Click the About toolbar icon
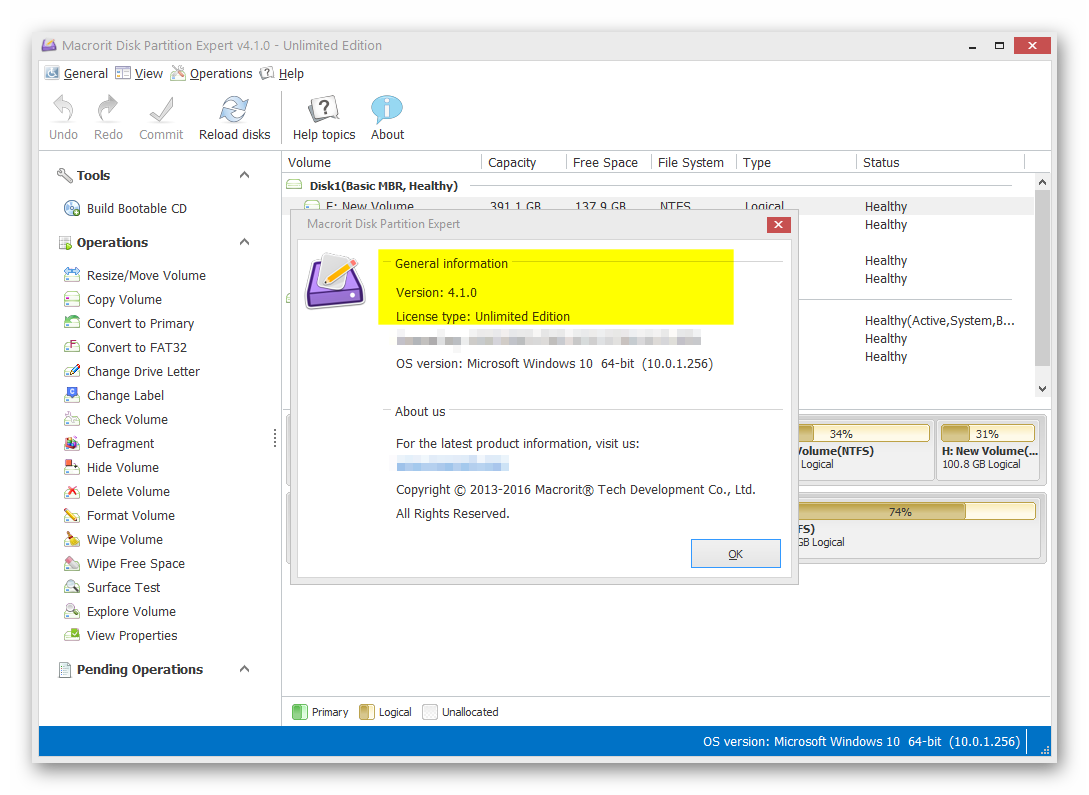1089x795 pixels. (x=387, y=109)
